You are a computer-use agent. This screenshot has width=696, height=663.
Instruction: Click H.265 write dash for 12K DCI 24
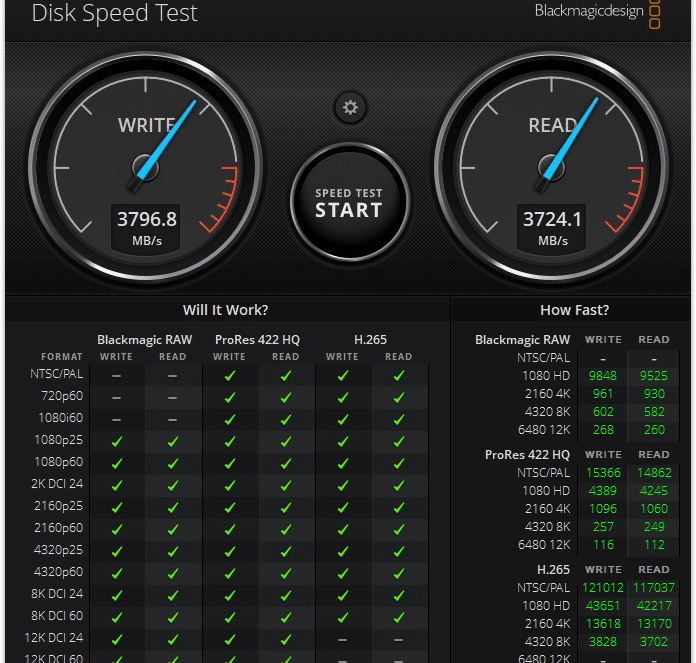click(x=342, y=640)
